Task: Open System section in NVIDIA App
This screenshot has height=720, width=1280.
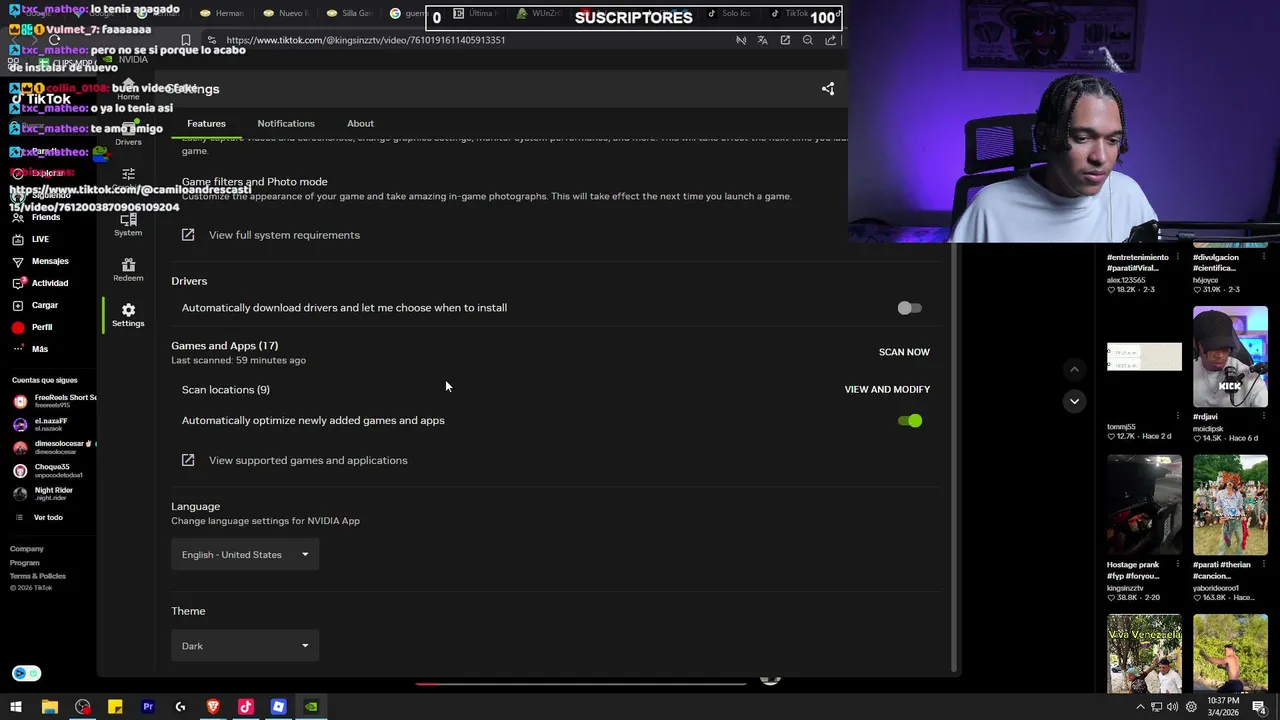Action: pos(128,225)
